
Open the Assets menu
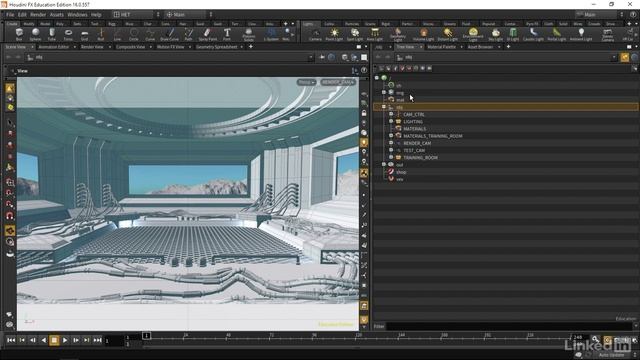[57, 15]
